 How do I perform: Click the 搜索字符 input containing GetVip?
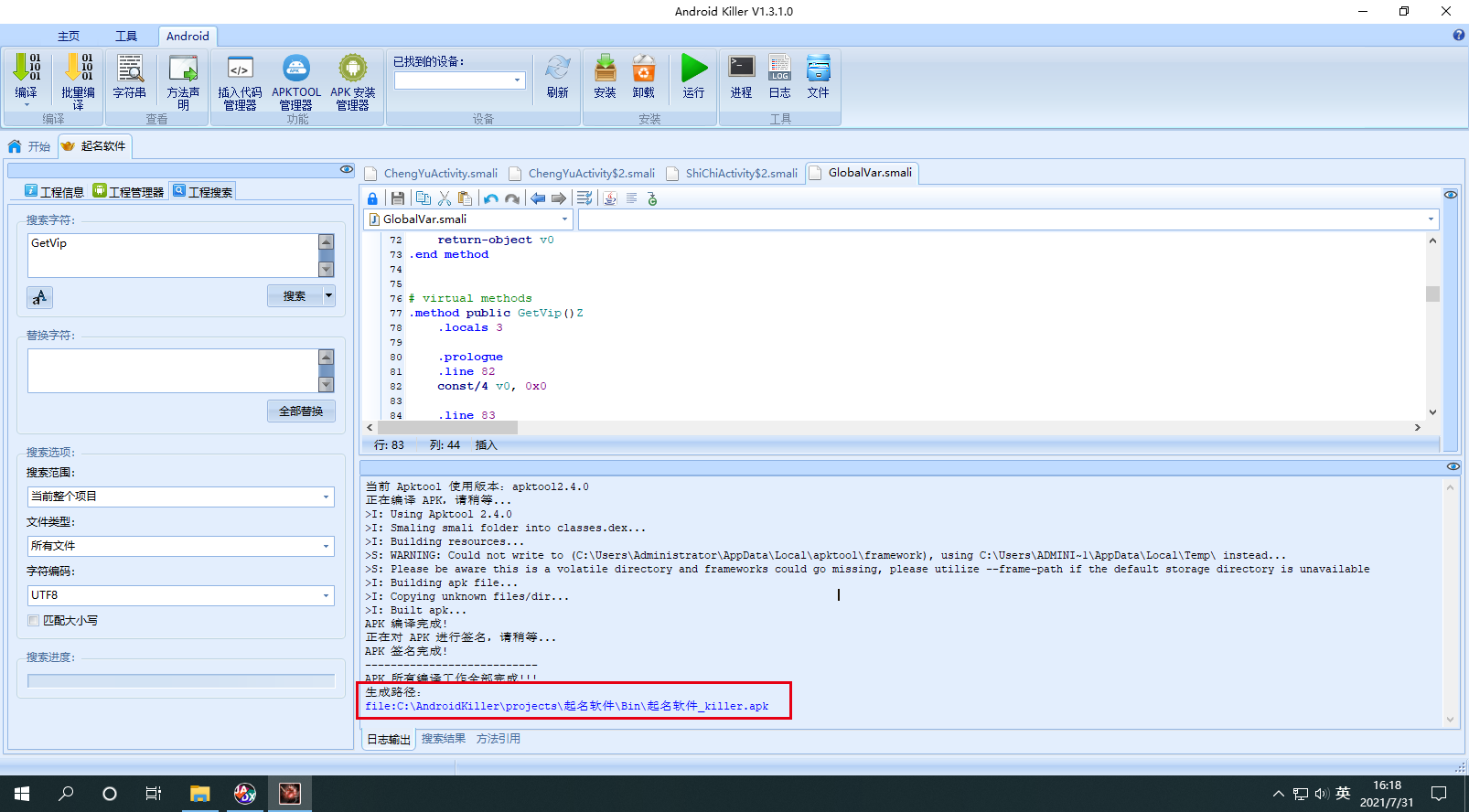point(173,255)
